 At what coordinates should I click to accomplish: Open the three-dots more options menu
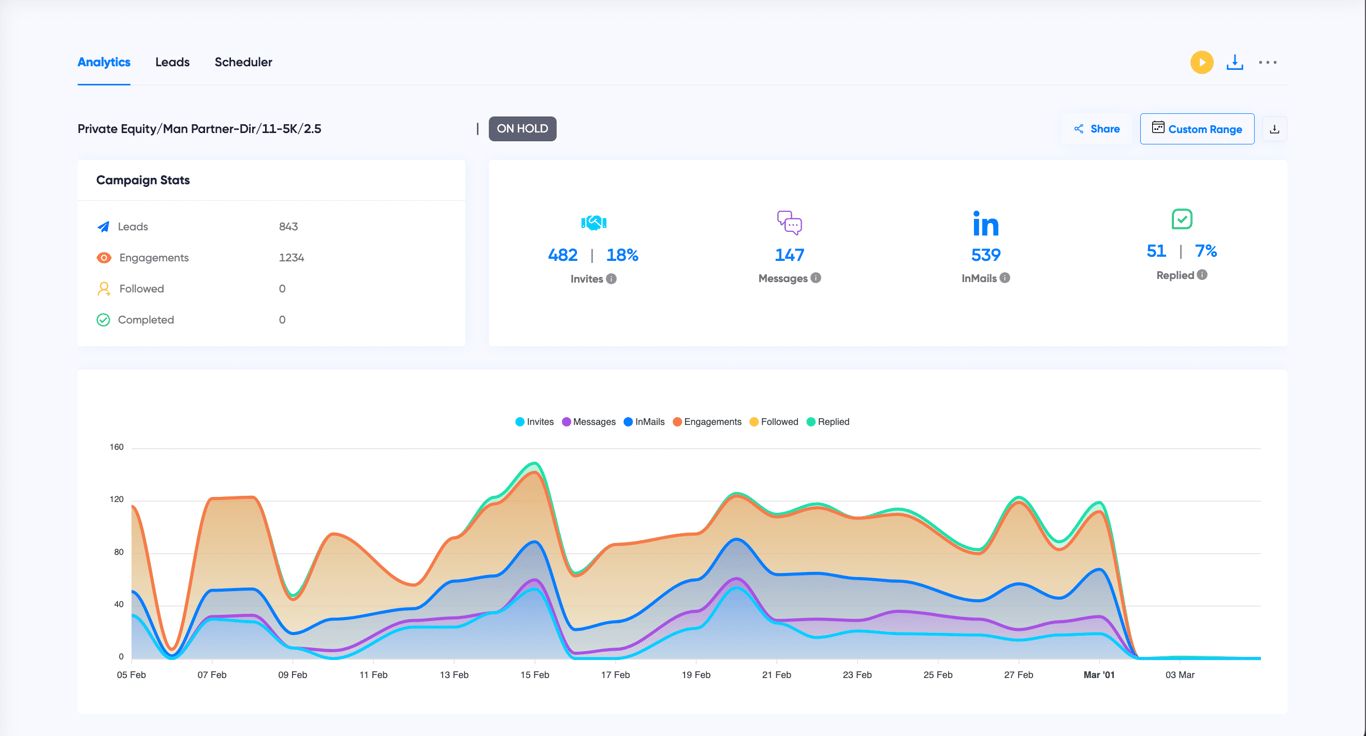1268,62
